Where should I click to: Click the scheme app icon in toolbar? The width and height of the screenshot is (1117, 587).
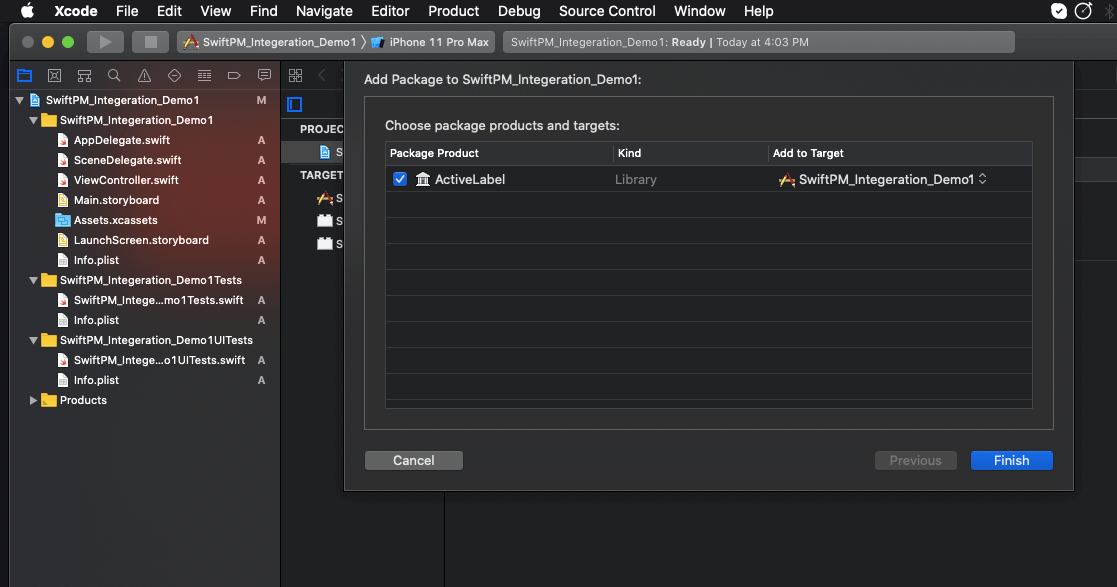190,42
